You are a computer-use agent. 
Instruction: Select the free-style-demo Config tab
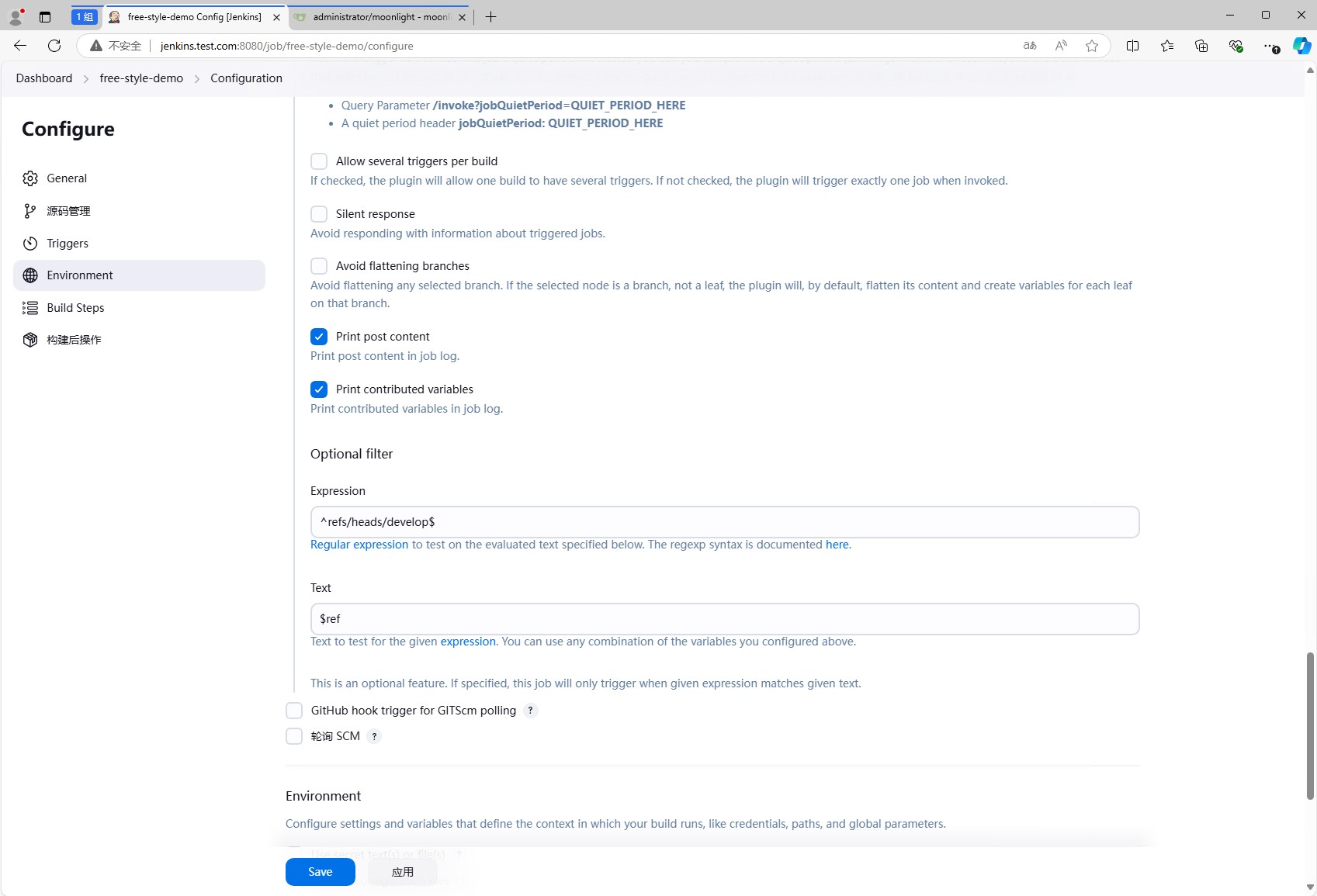pyautogui.click(x=194, y=17)
